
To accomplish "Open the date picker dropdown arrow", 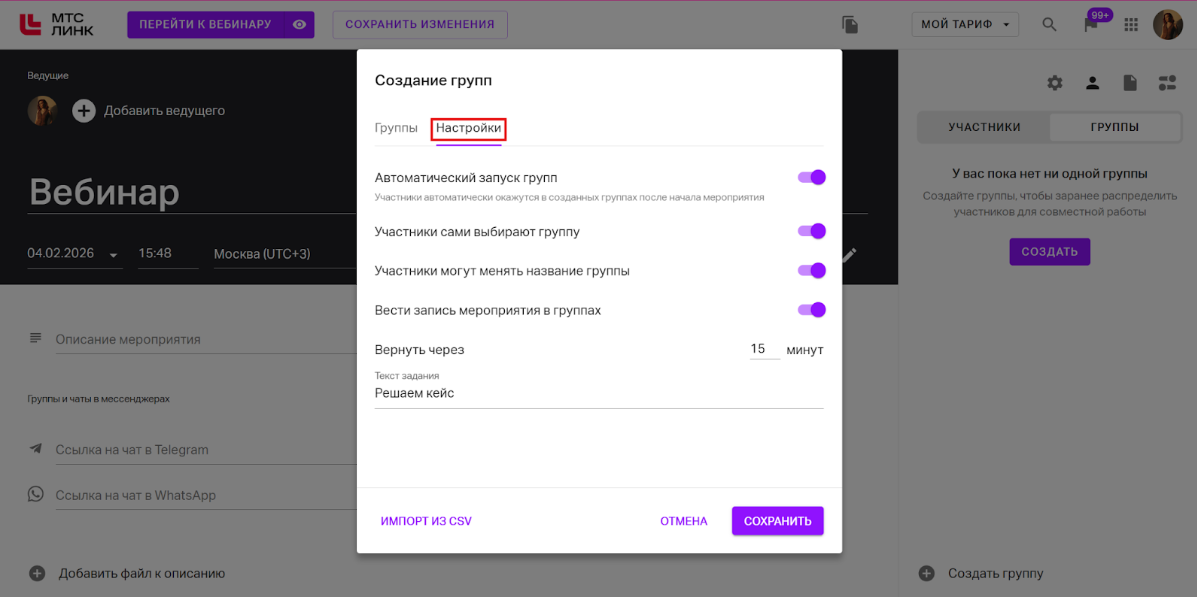I will click(x=114, y=255).
